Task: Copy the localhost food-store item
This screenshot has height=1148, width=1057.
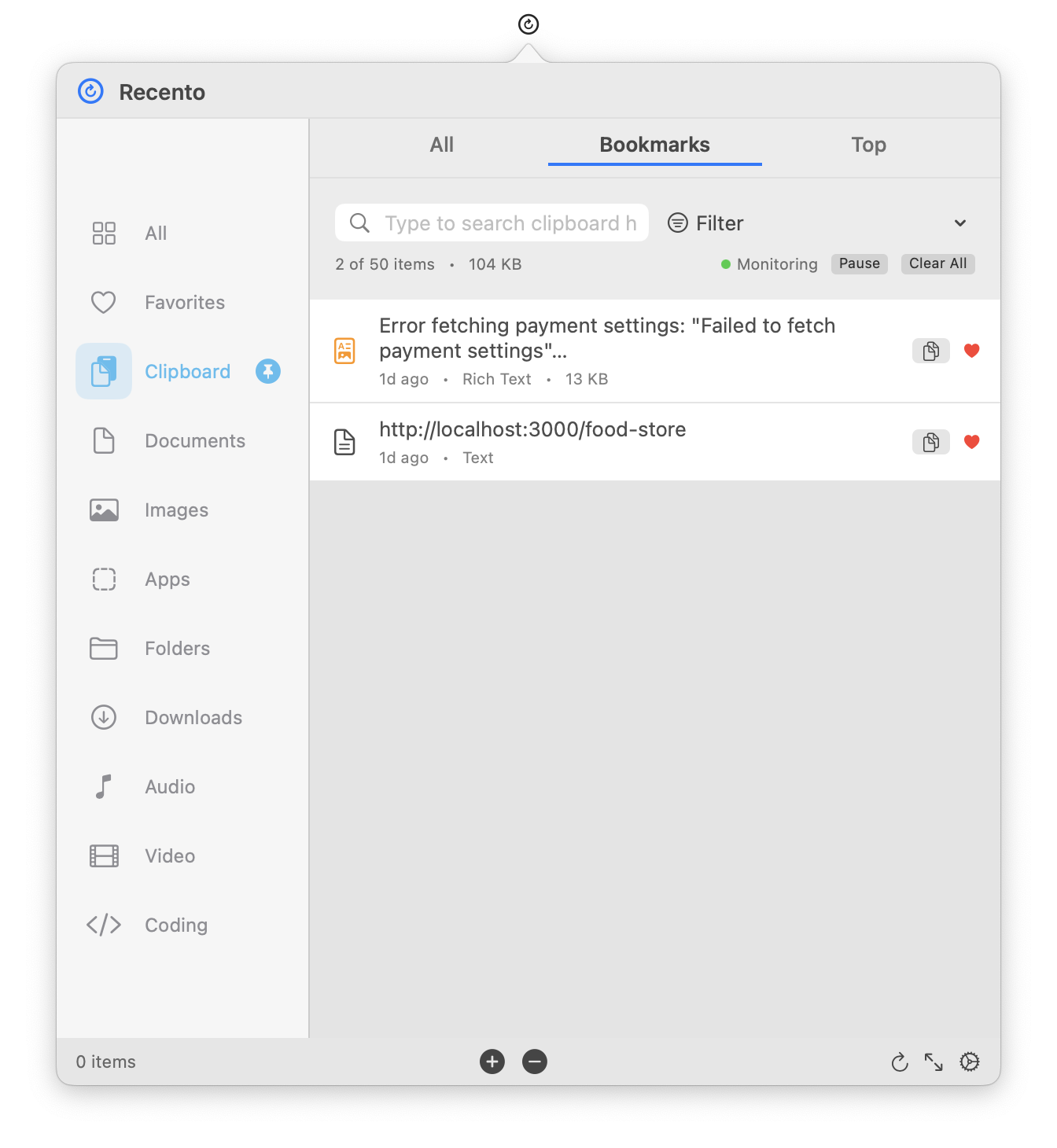Action: pos(930,442)
